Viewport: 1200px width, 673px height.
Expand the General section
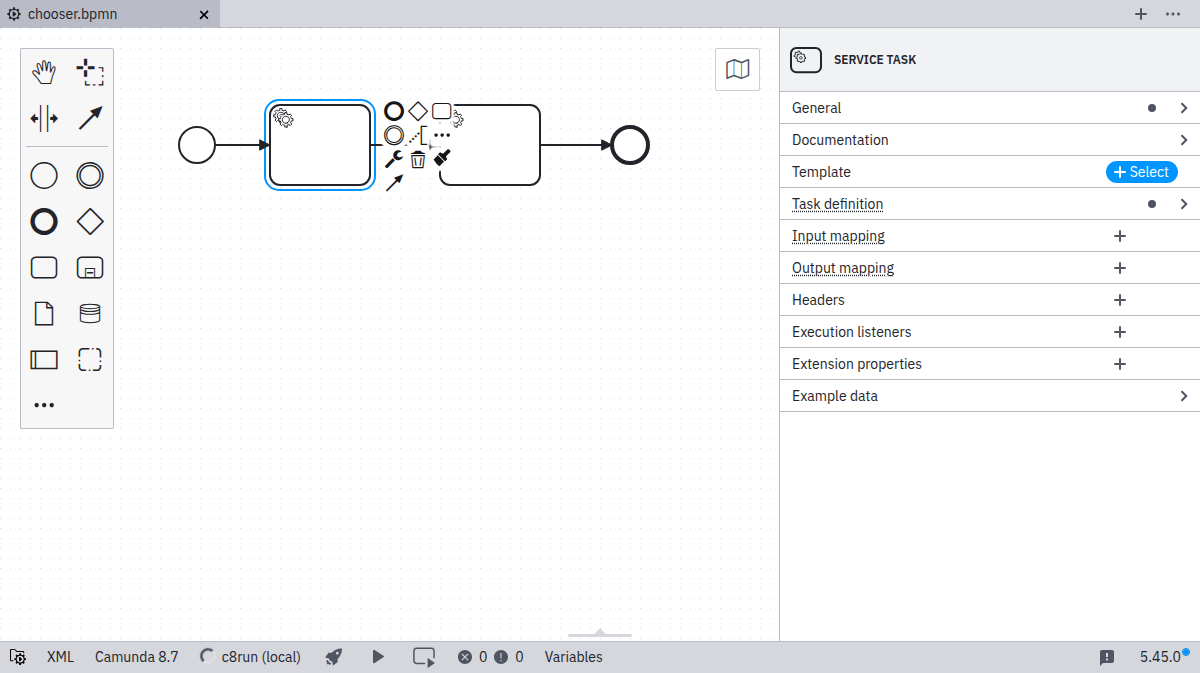pos(1184,108)
